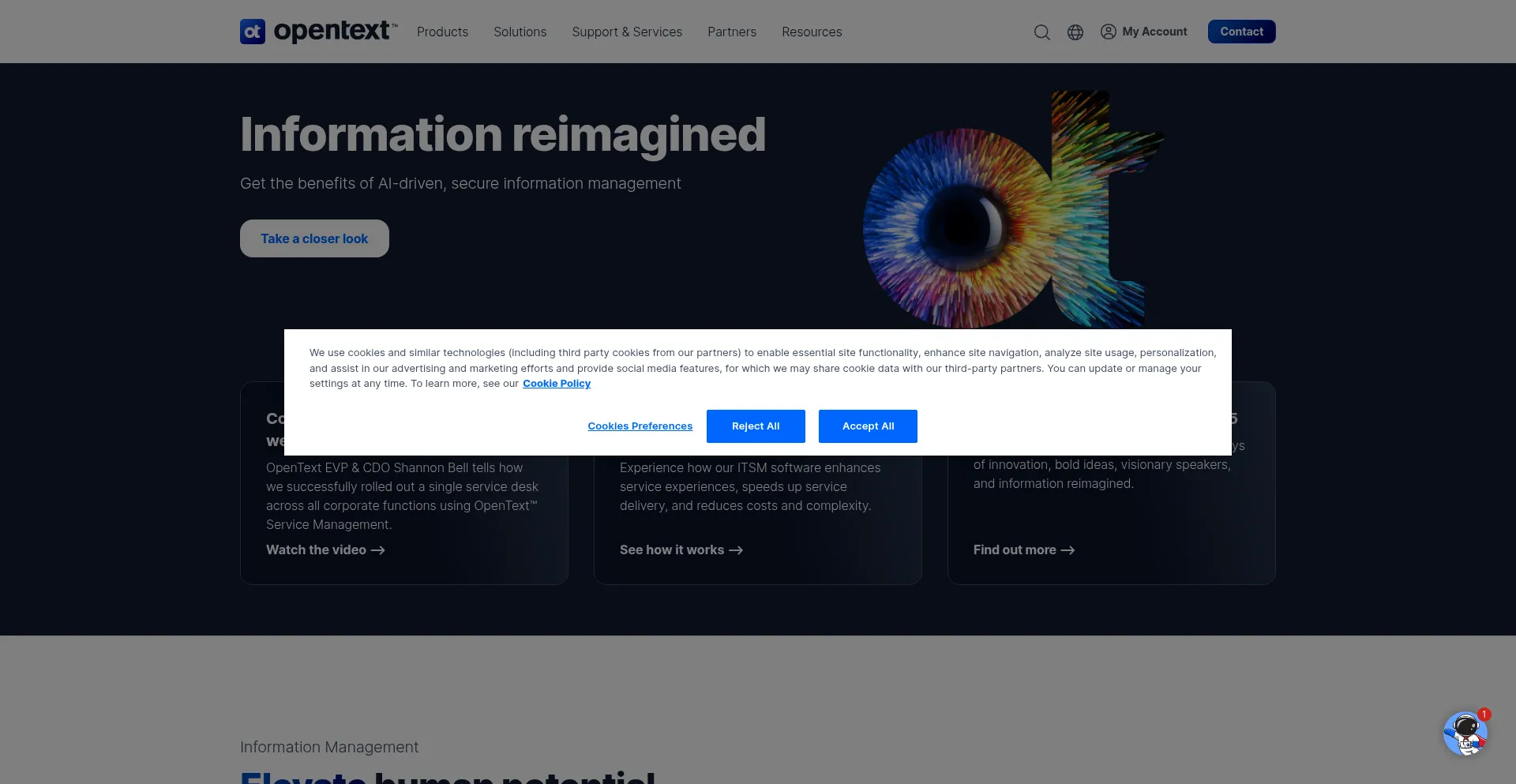
Task: Click the arrow next to Find out more
Action: tap(1068, 550)
